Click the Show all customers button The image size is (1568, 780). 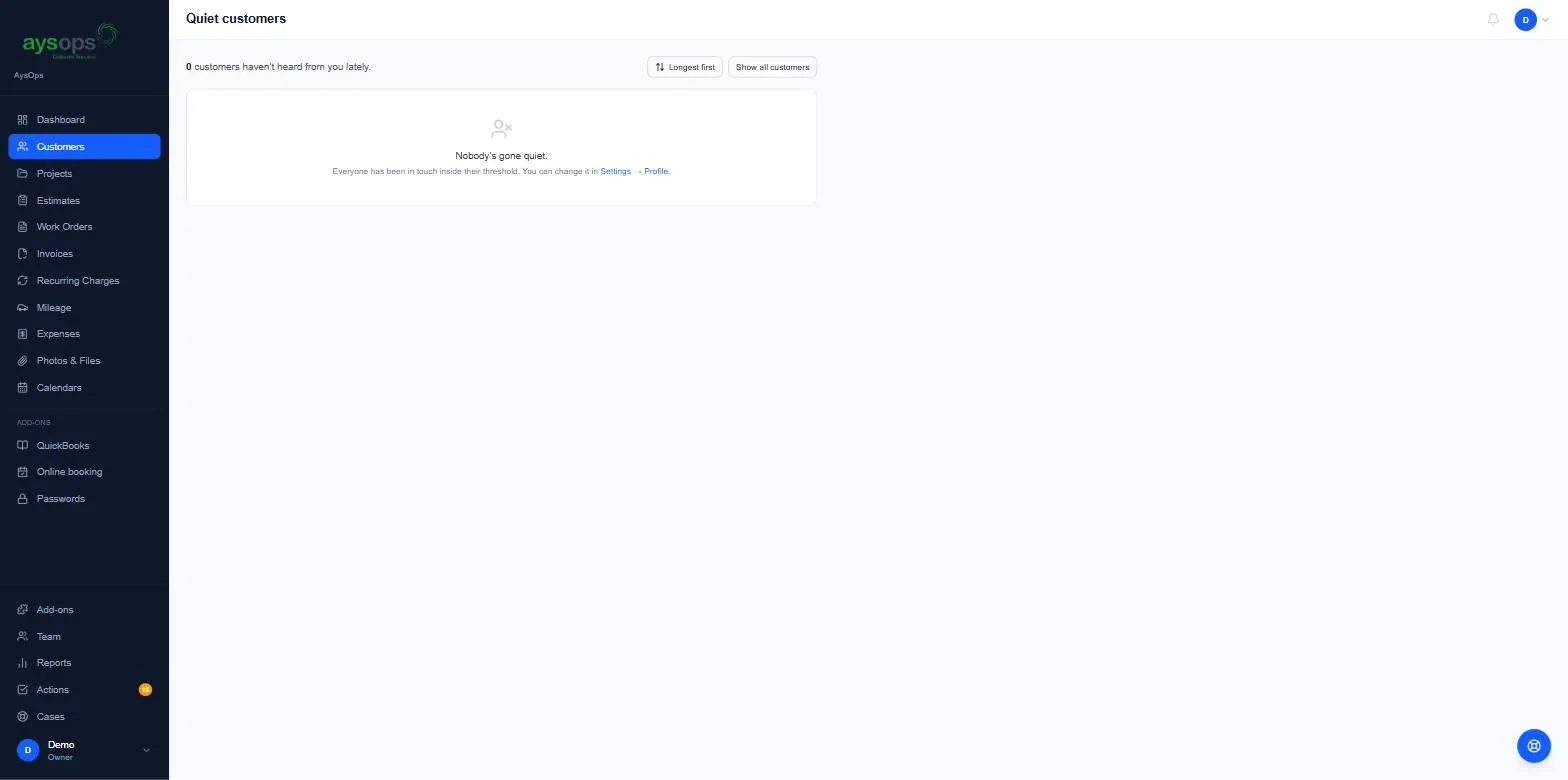(x=773, y=67)
